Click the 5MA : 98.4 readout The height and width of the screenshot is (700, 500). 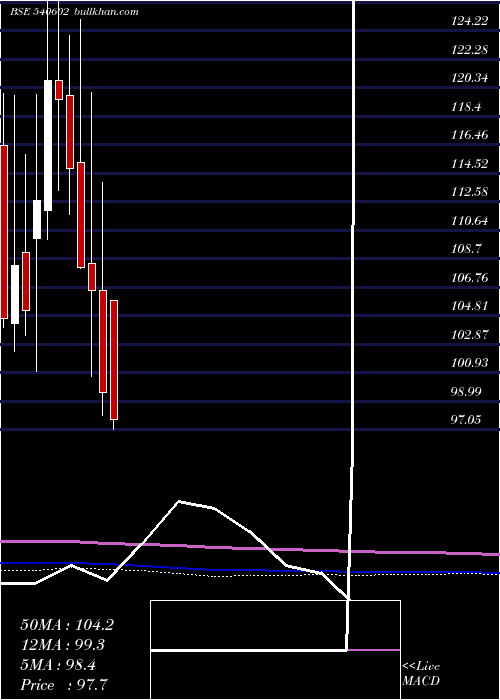point(58,665)
